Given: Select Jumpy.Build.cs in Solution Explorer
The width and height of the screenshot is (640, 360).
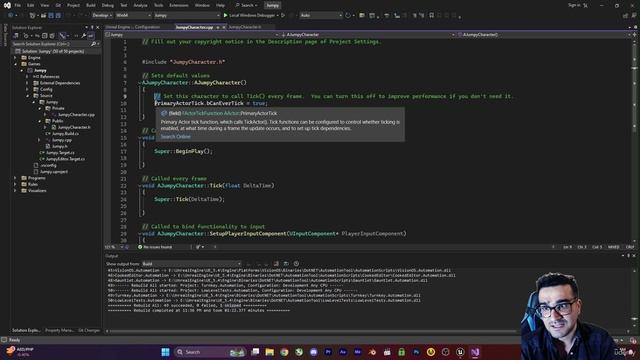Looking at the screenshot, I should point(65,133).
